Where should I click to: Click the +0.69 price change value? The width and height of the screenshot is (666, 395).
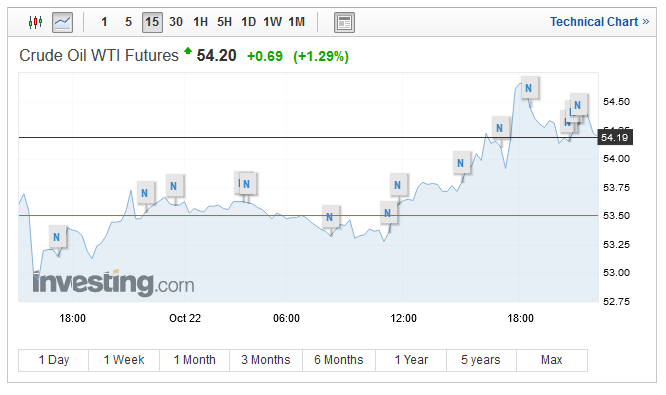pyautogui.click(x=265, y=56)
